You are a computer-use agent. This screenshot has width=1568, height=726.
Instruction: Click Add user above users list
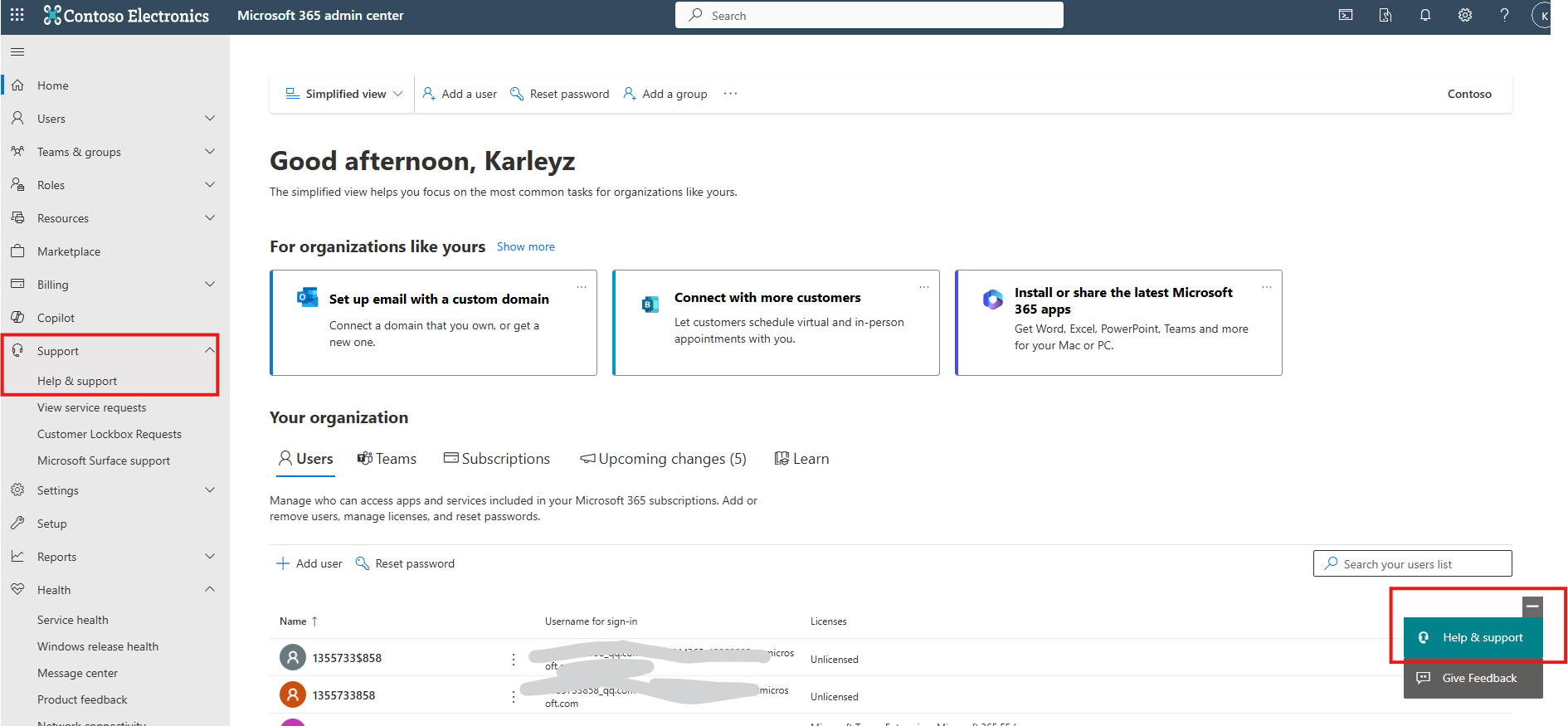309,563
